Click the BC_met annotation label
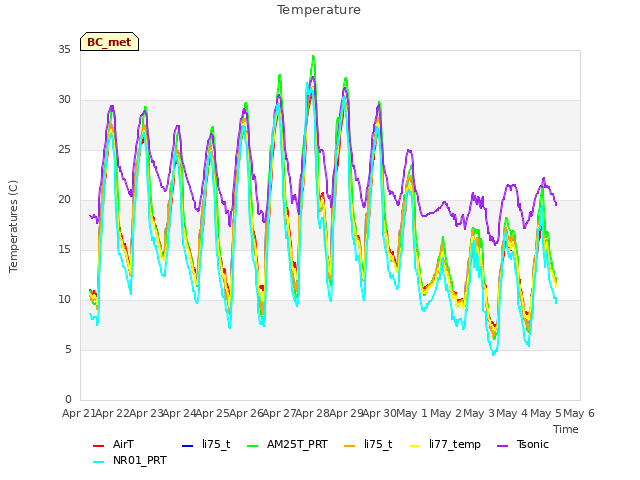The height and width of the screenshot is (480, 640). pyautogui.click(x=109, y=42)
